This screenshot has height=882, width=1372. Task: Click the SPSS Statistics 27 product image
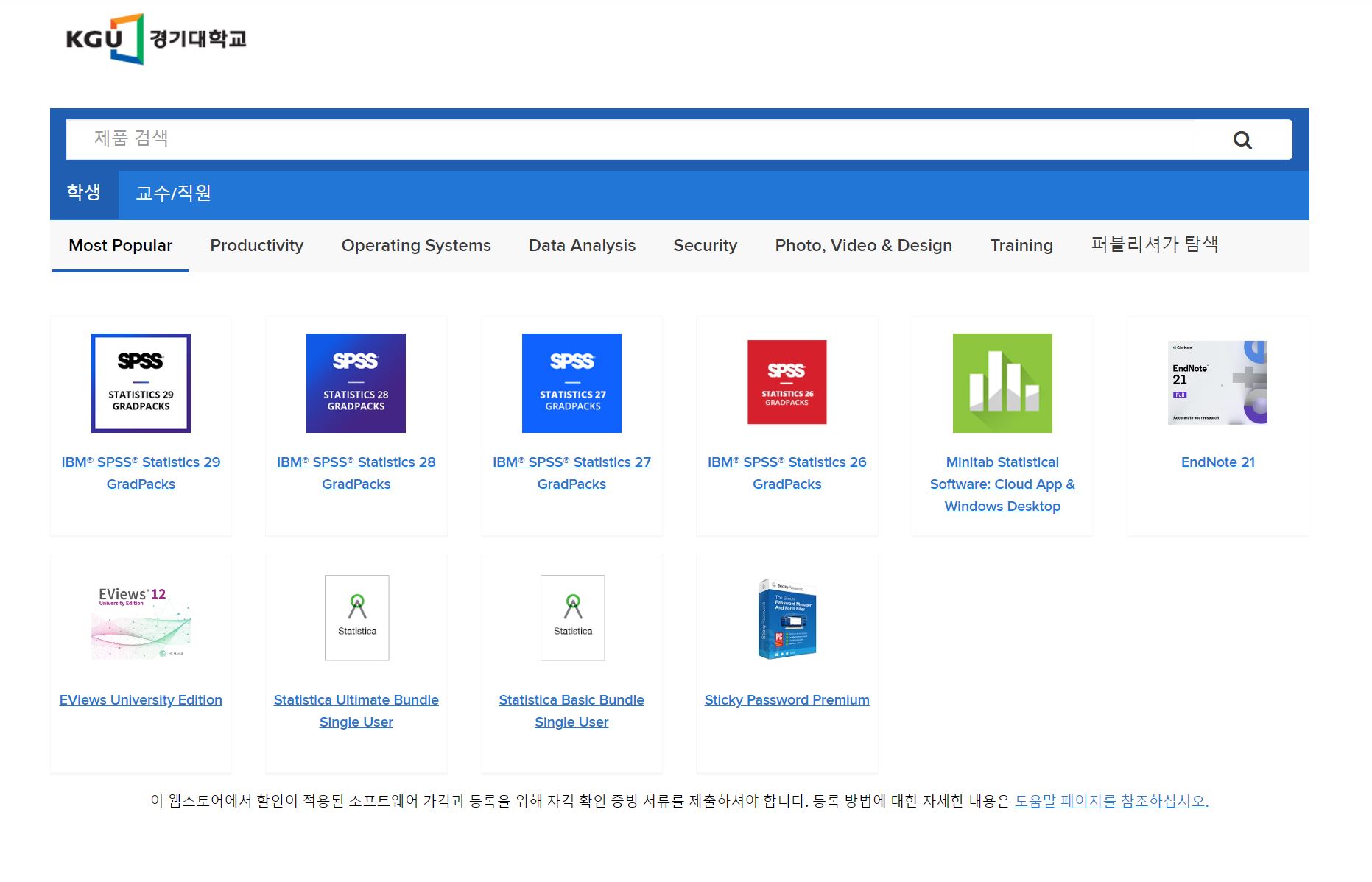571,383
